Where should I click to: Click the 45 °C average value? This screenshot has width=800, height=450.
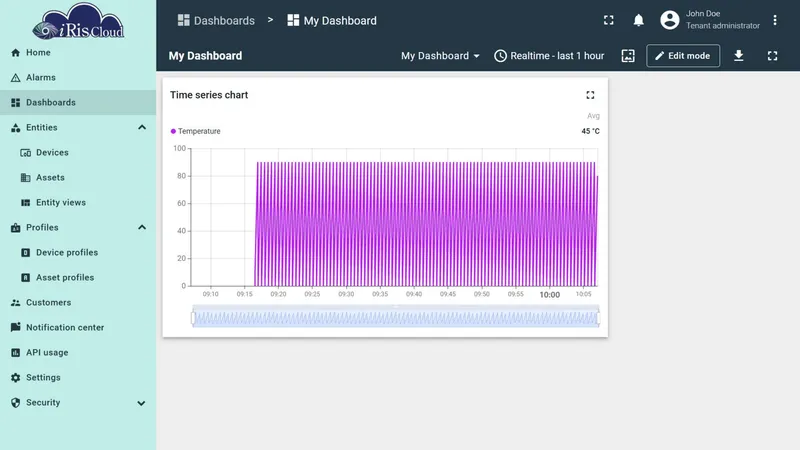pyautogui.click(x=590, y=131)
